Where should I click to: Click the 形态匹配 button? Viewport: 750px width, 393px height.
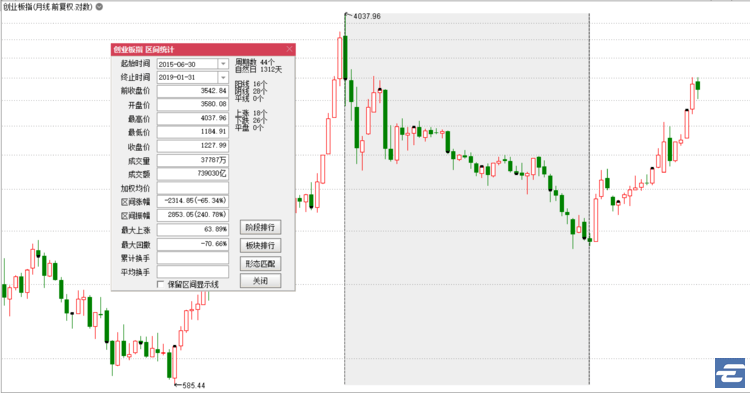coord(260,263)
